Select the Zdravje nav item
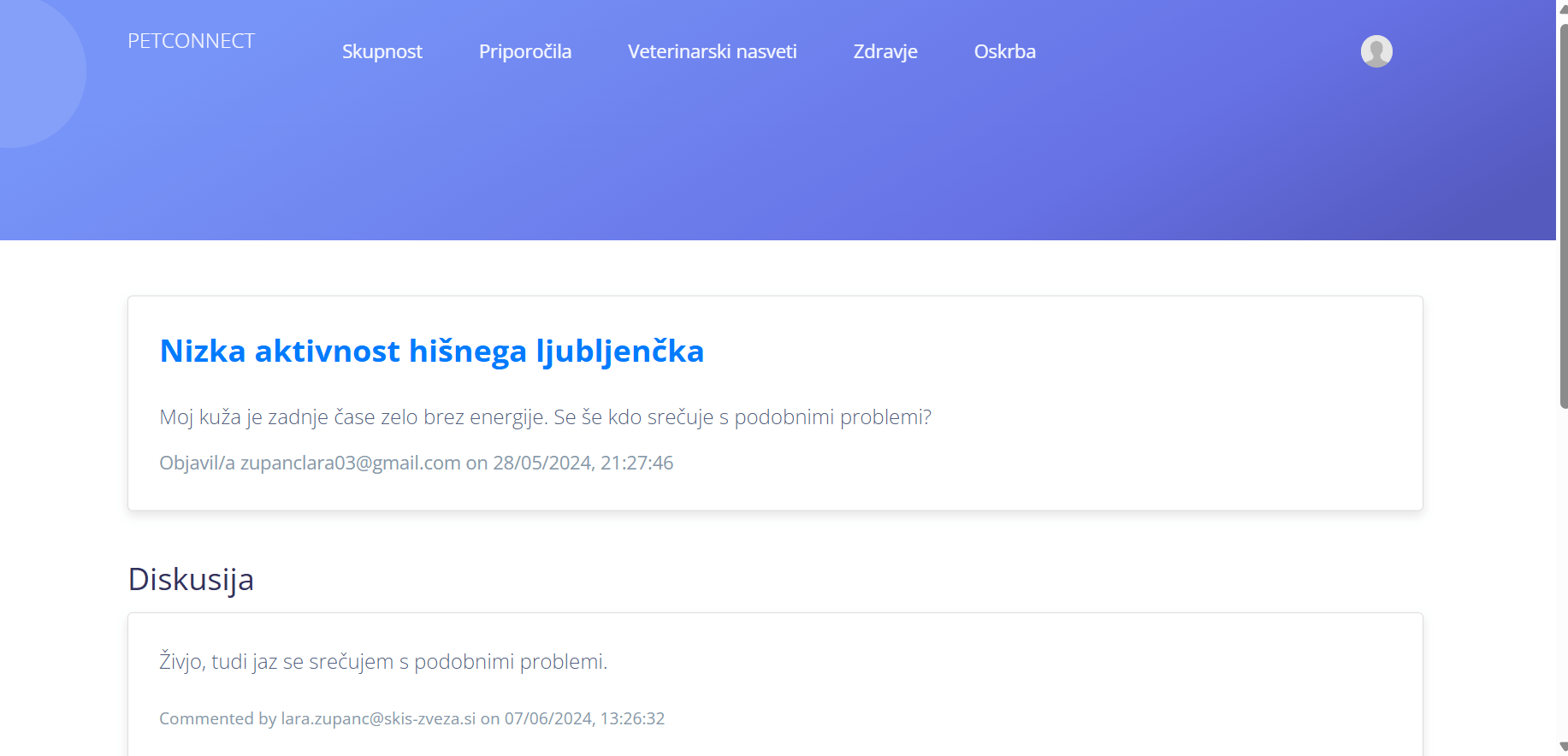The width and height of the screenshot is (1568, 756). tap(885, 51)
